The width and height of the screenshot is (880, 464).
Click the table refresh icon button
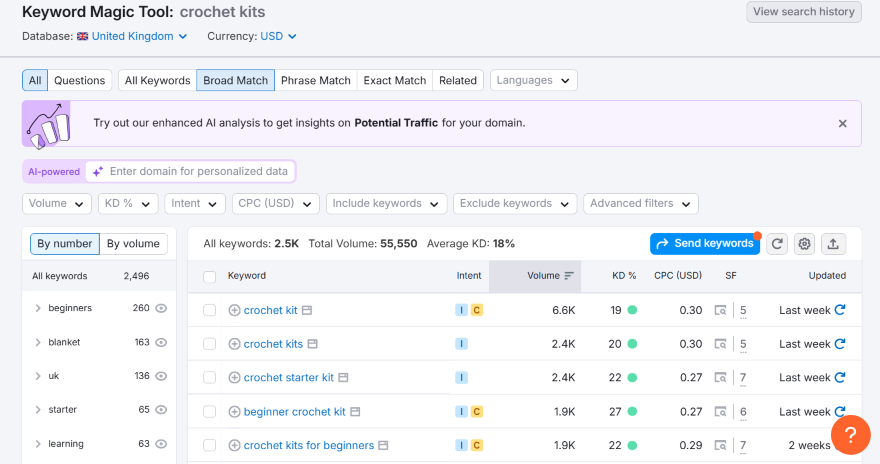777,244
